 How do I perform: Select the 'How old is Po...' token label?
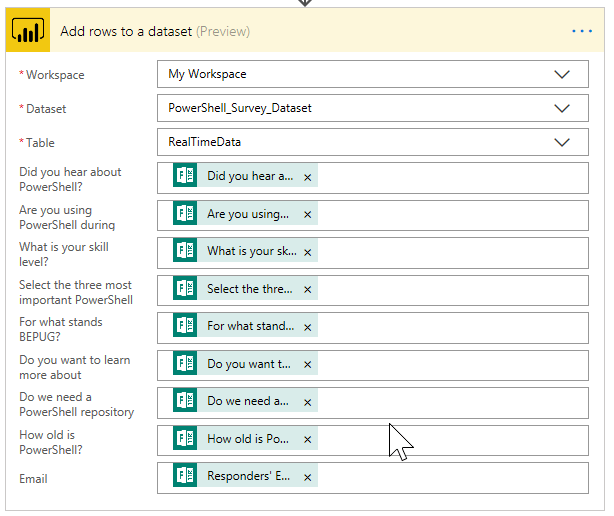(248, 439)
